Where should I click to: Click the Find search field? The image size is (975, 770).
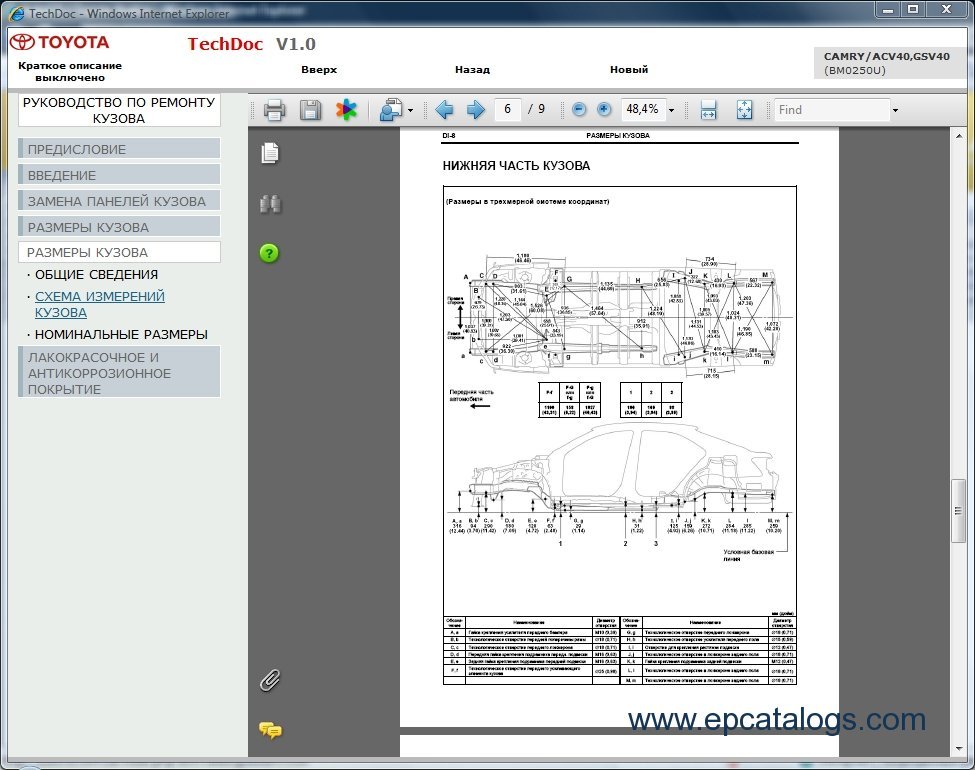[832, 110]
